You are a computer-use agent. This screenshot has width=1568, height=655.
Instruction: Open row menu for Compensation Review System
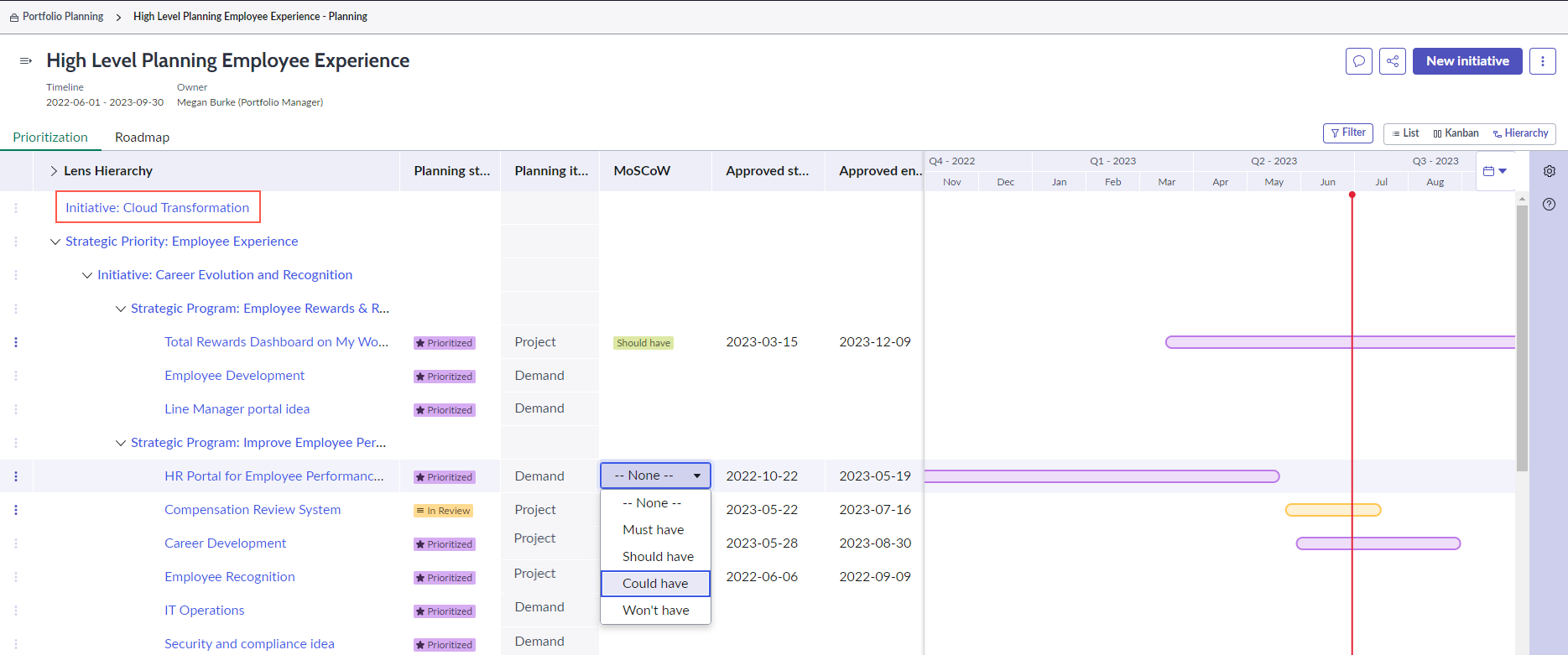click(x=16, y=510)
